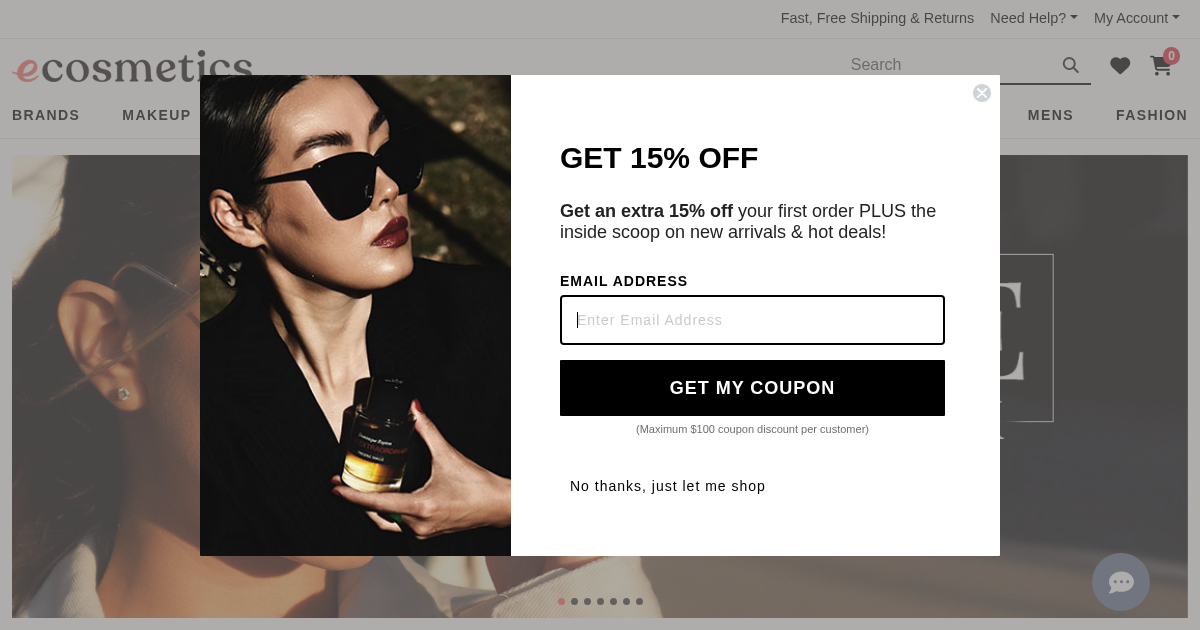Expand the My Account dropdown

point(1137,18)
